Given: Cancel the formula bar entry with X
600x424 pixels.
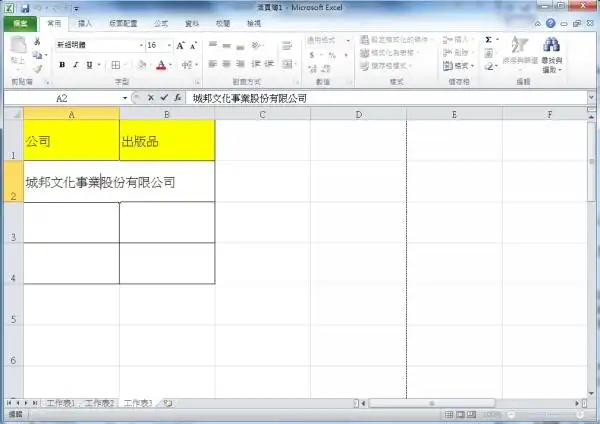Looking at the screenshot, I should pos(151,98).
